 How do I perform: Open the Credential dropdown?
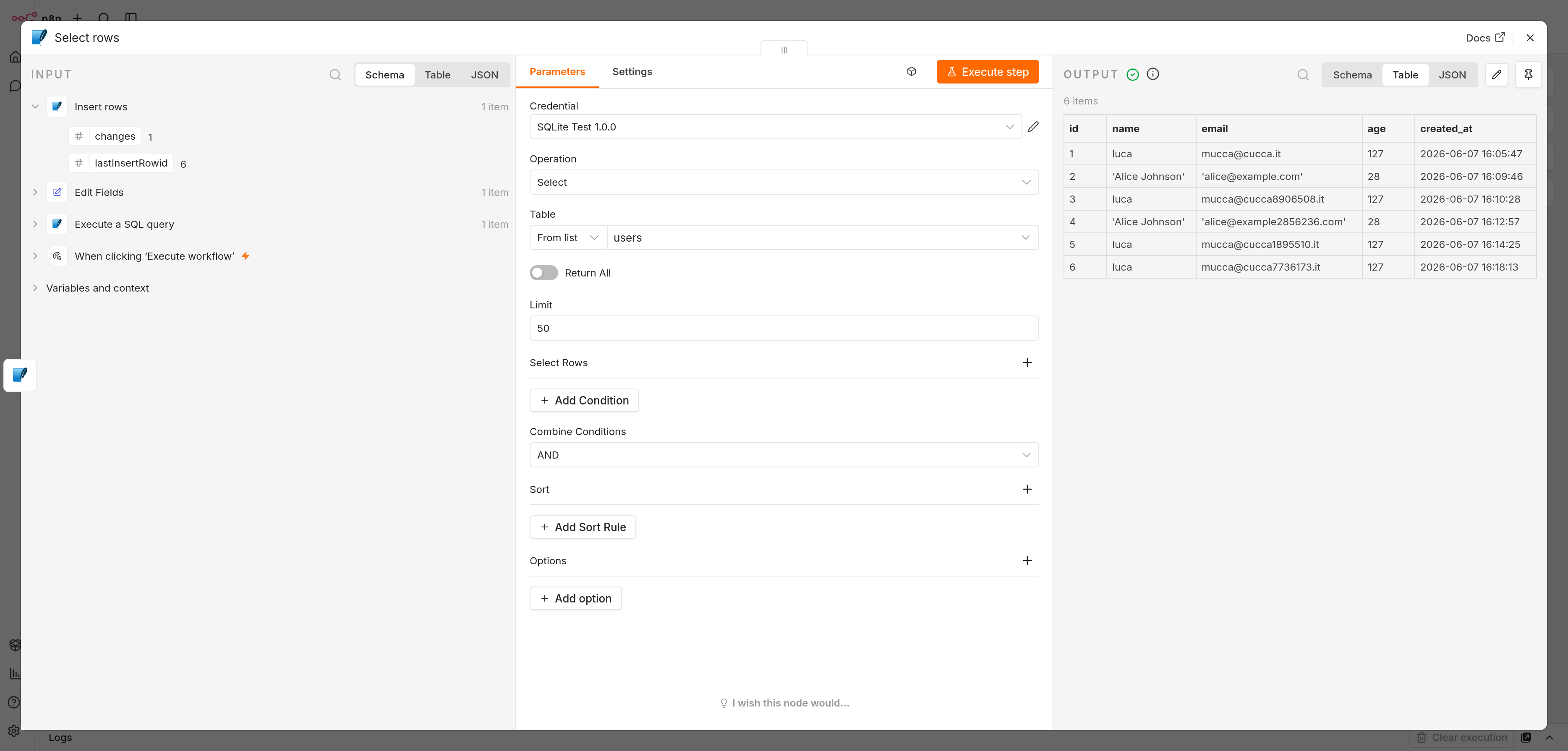(x=775, y=127)
